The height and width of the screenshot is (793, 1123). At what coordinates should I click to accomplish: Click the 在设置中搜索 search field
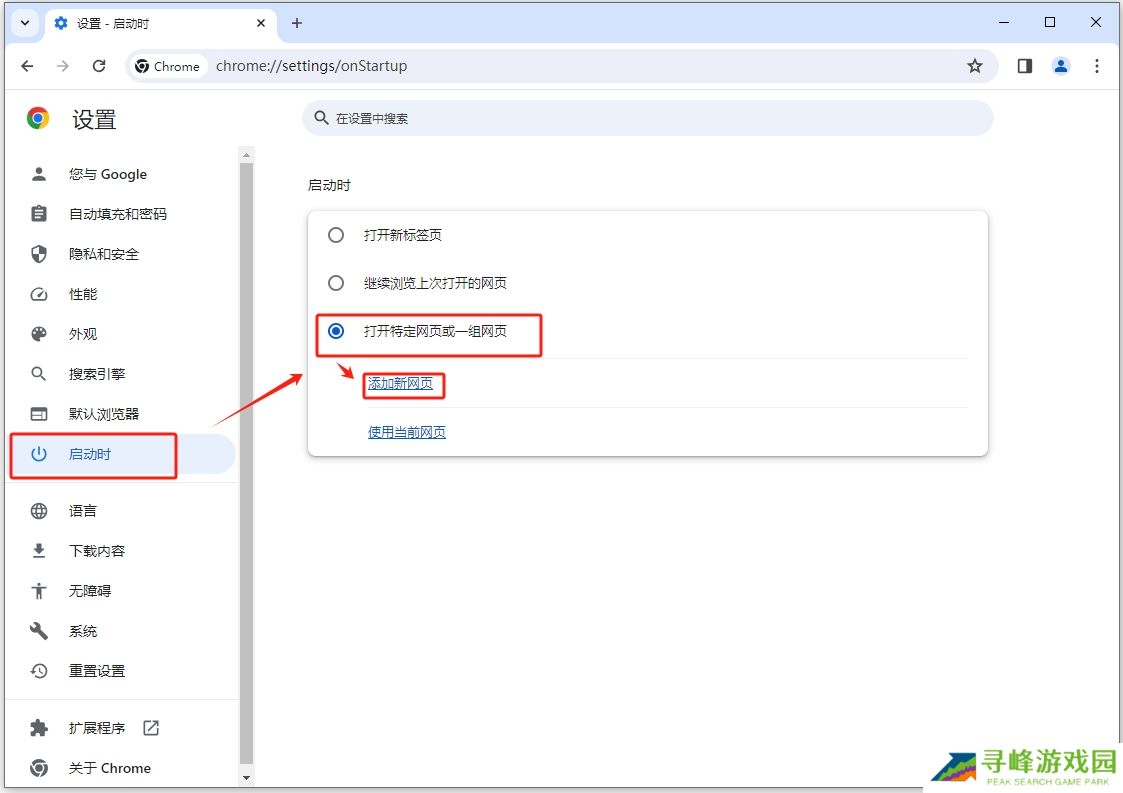(x=647, y=118)
